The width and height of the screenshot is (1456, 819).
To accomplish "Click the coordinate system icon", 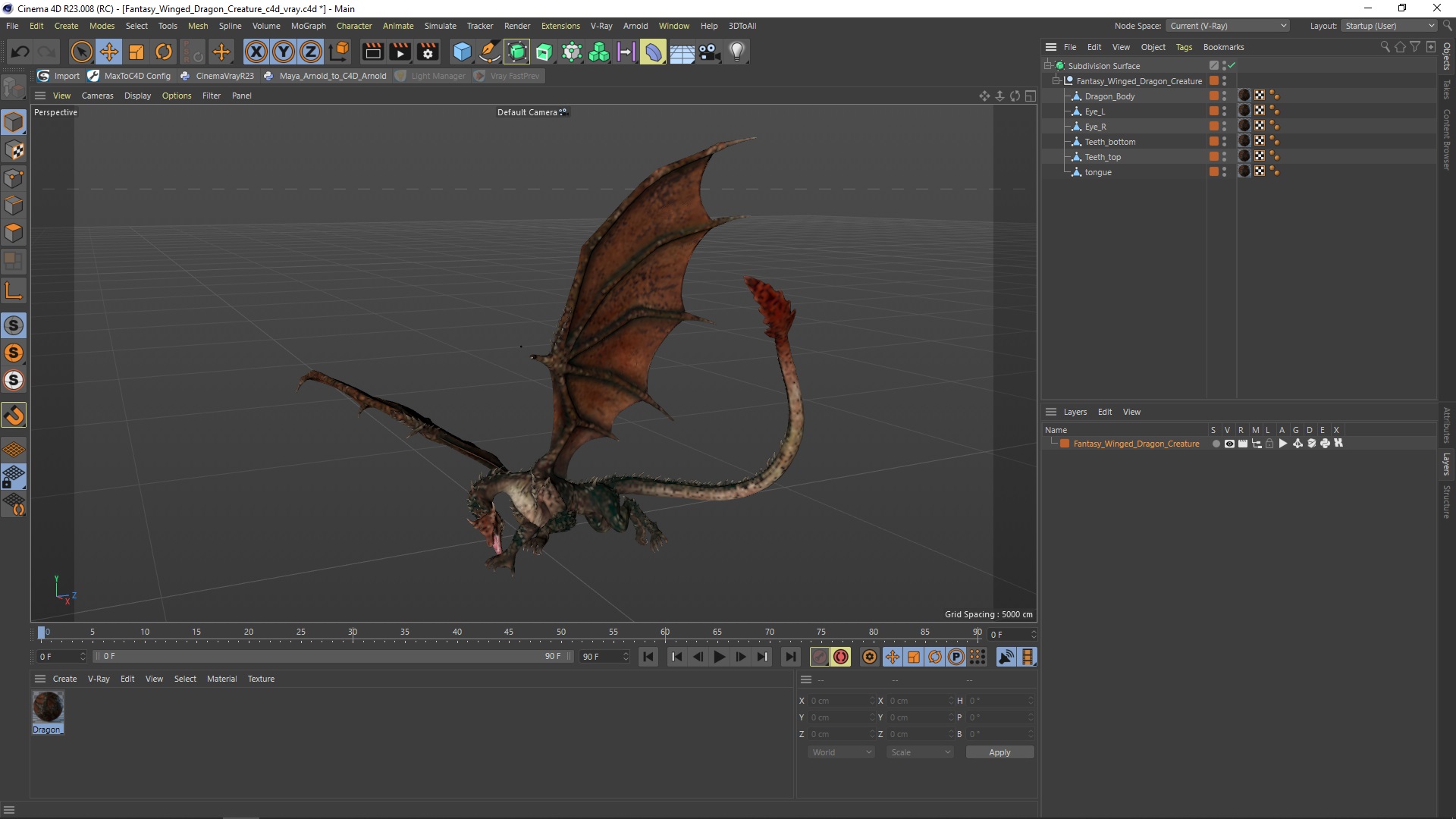I will tap(340, 52).
